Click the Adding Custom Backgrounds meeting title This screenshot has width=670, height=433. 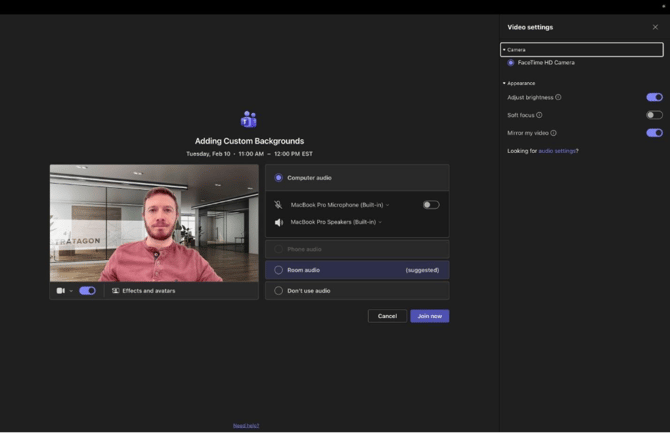pyautogui.click(x=250, y=141)
